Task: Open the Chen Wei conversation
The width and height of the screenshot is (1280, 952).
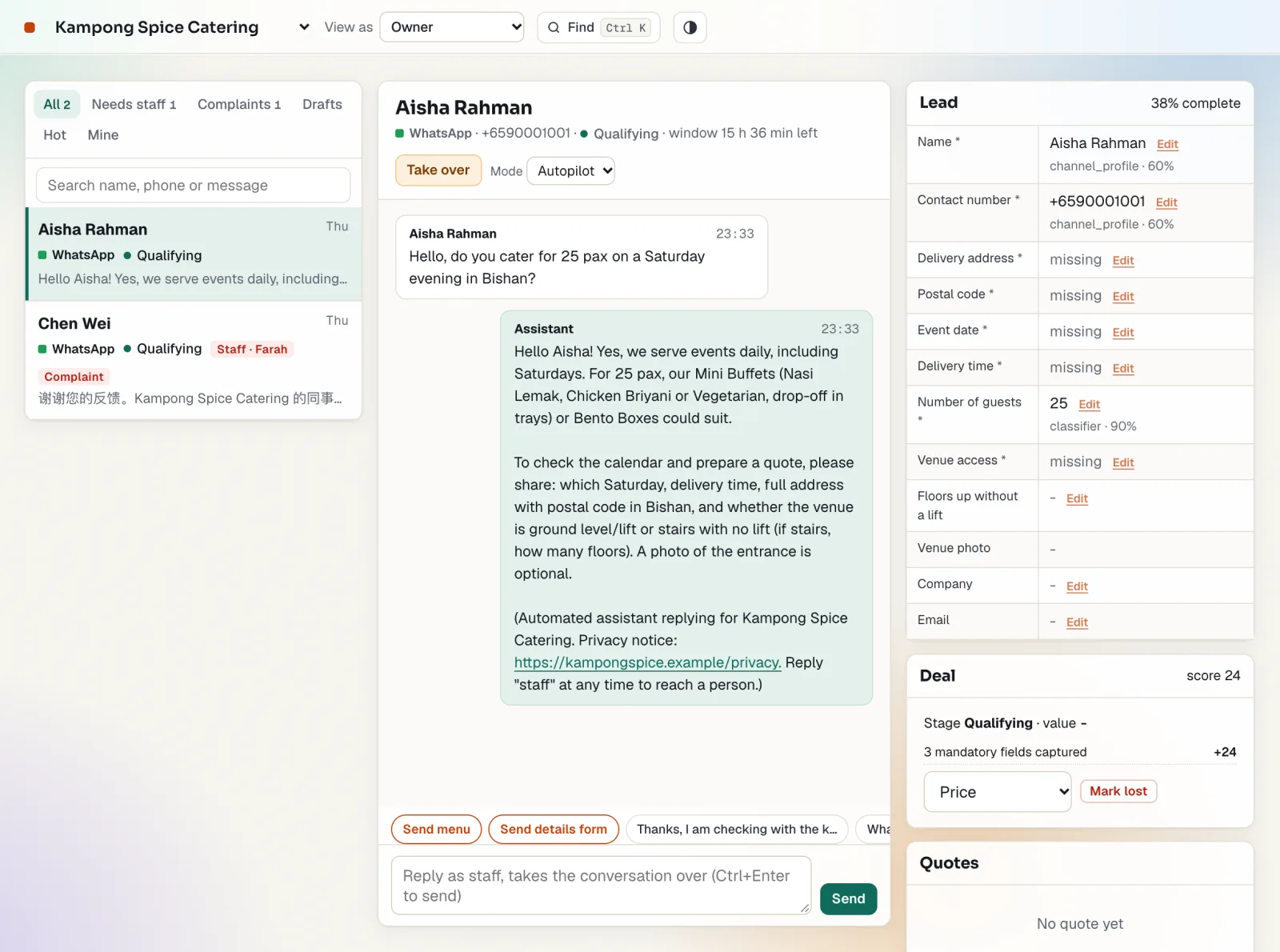Action: pos(194,360)
